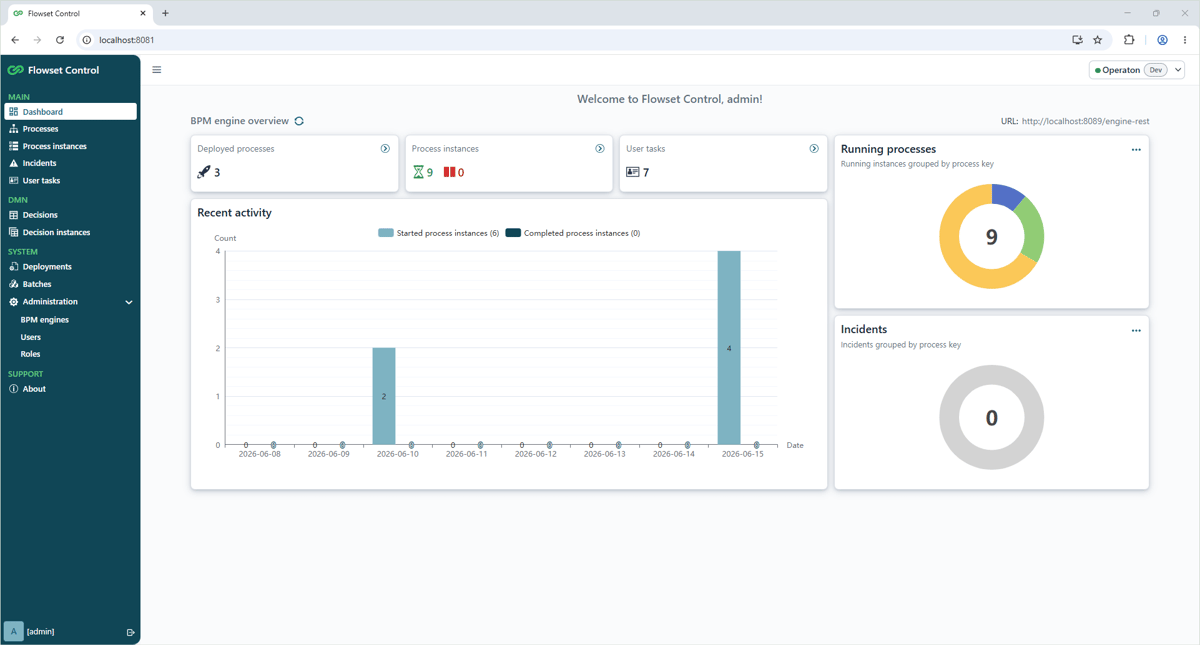Reload the page in browser
1200x645 pixels.
[x=60, y=40]
